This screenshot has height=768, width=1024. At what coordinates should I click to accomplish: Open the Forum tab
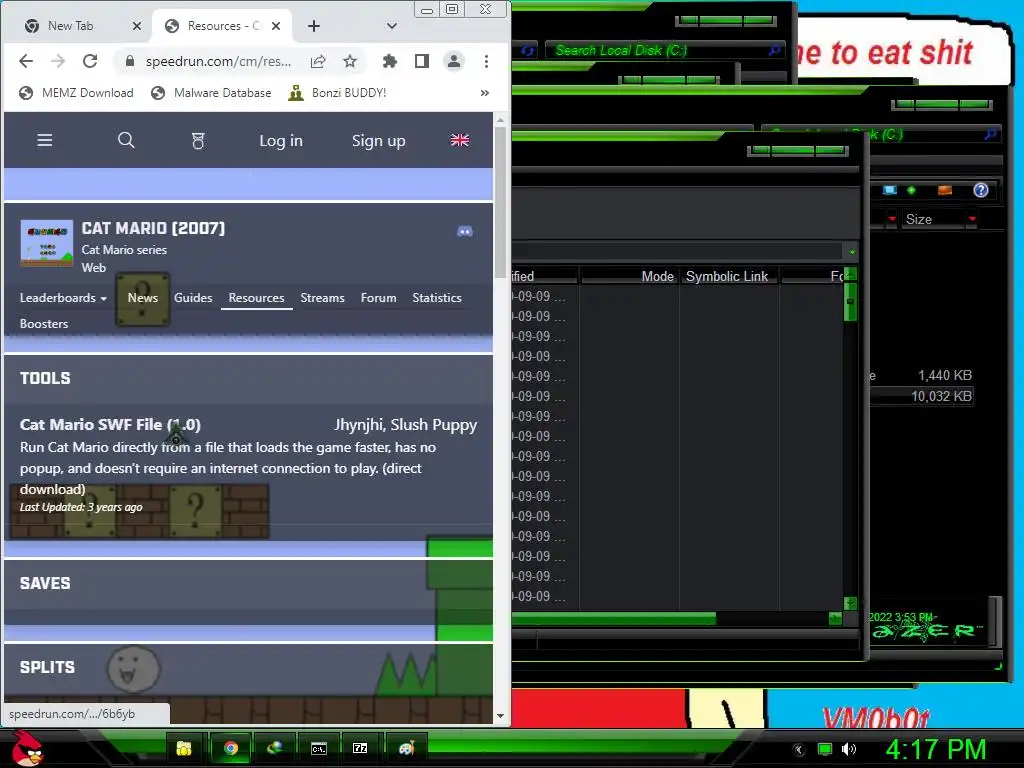pyautogui.click(x=379, y=298)
